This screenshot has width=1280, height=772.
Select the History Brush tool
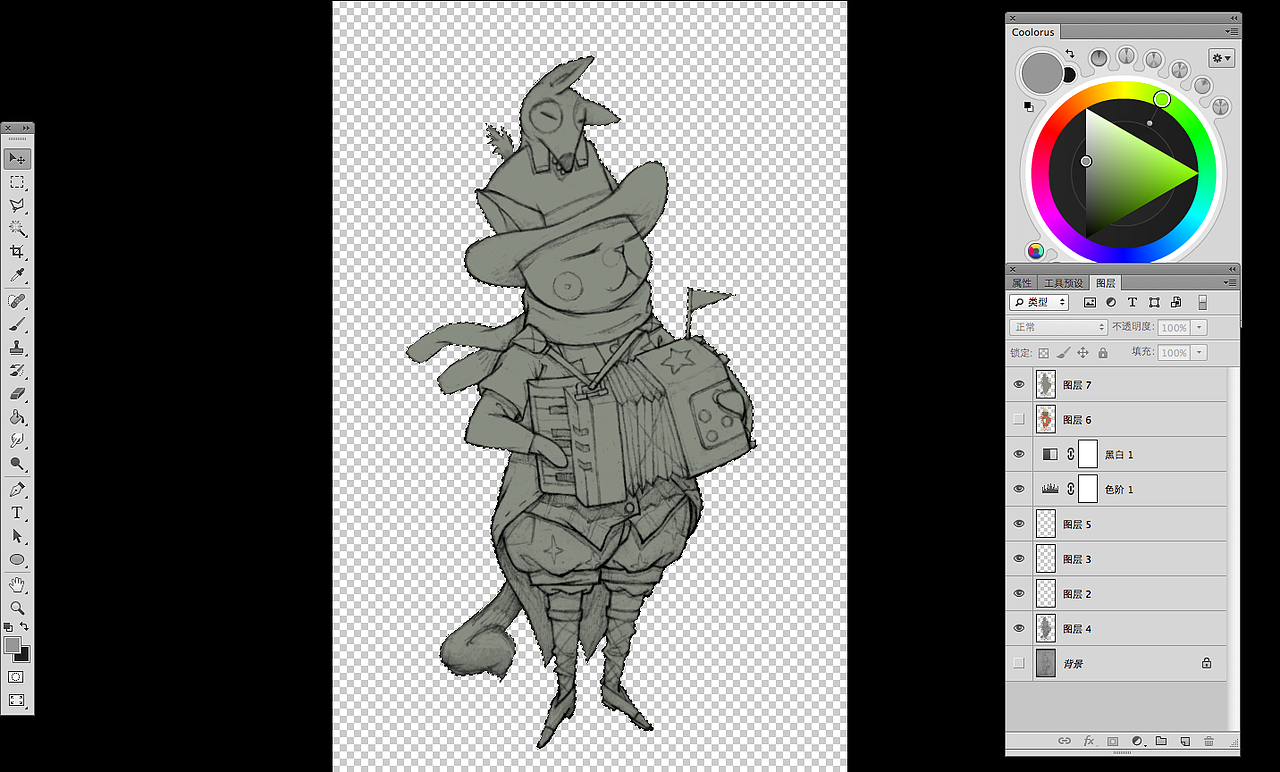(17, 371)
